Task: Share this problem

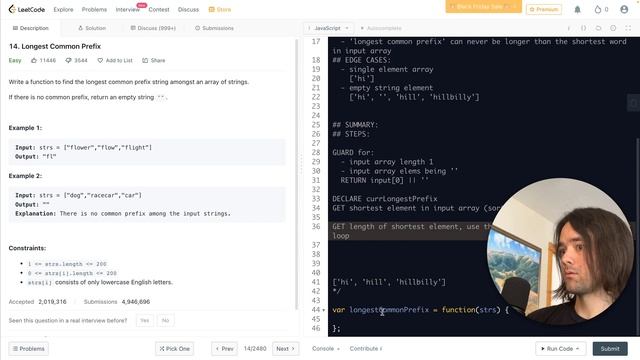Action: pos(153,60)
